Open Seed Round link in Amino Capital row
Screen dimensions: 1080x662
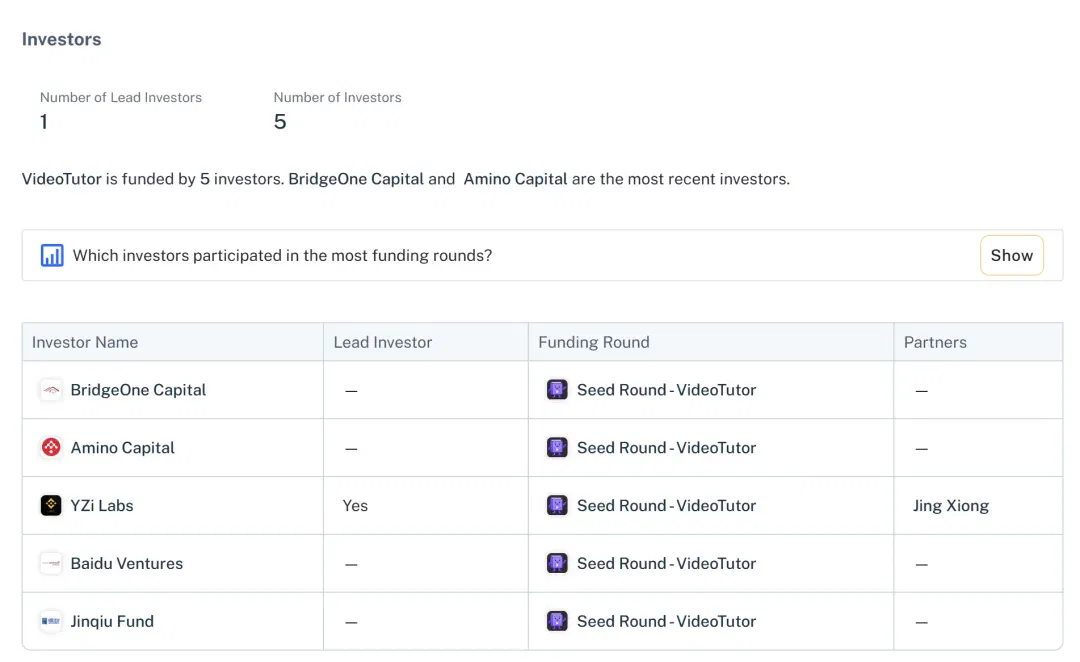click(x=666, y=448)
